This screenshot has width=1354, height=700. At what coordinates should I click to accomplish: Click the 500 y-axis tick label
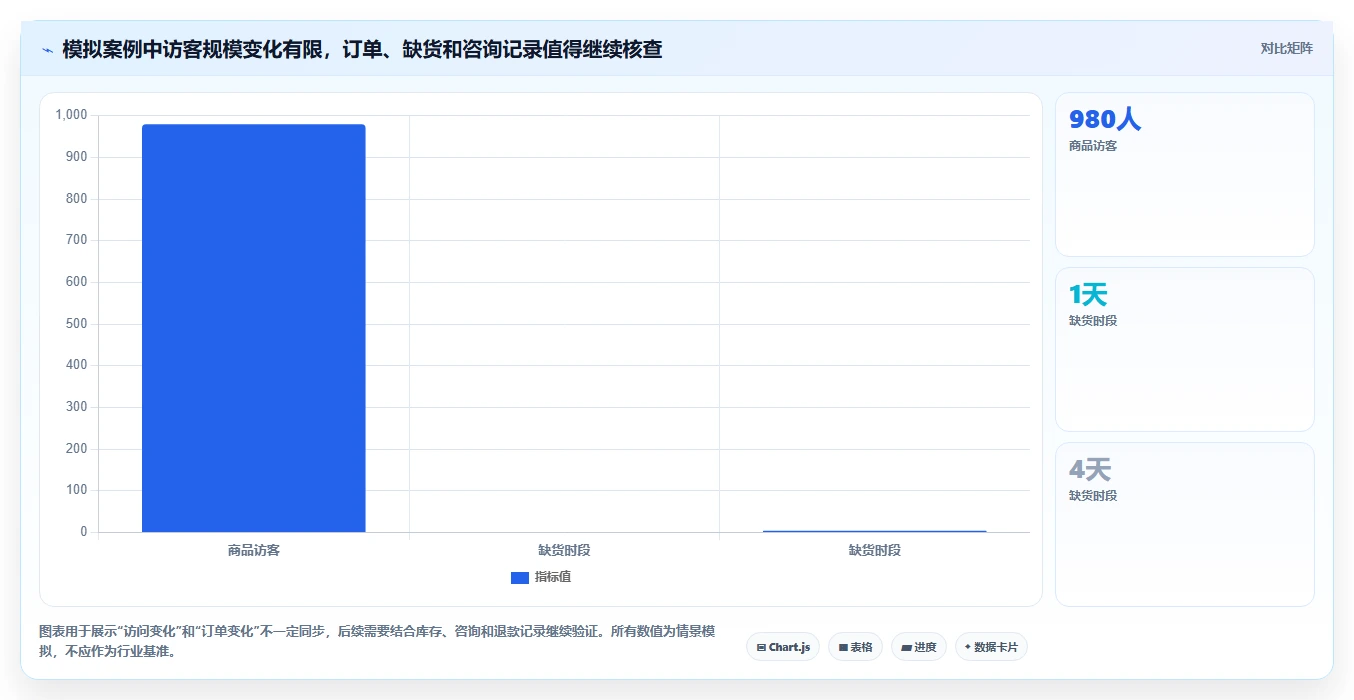[x=77, y=323]
